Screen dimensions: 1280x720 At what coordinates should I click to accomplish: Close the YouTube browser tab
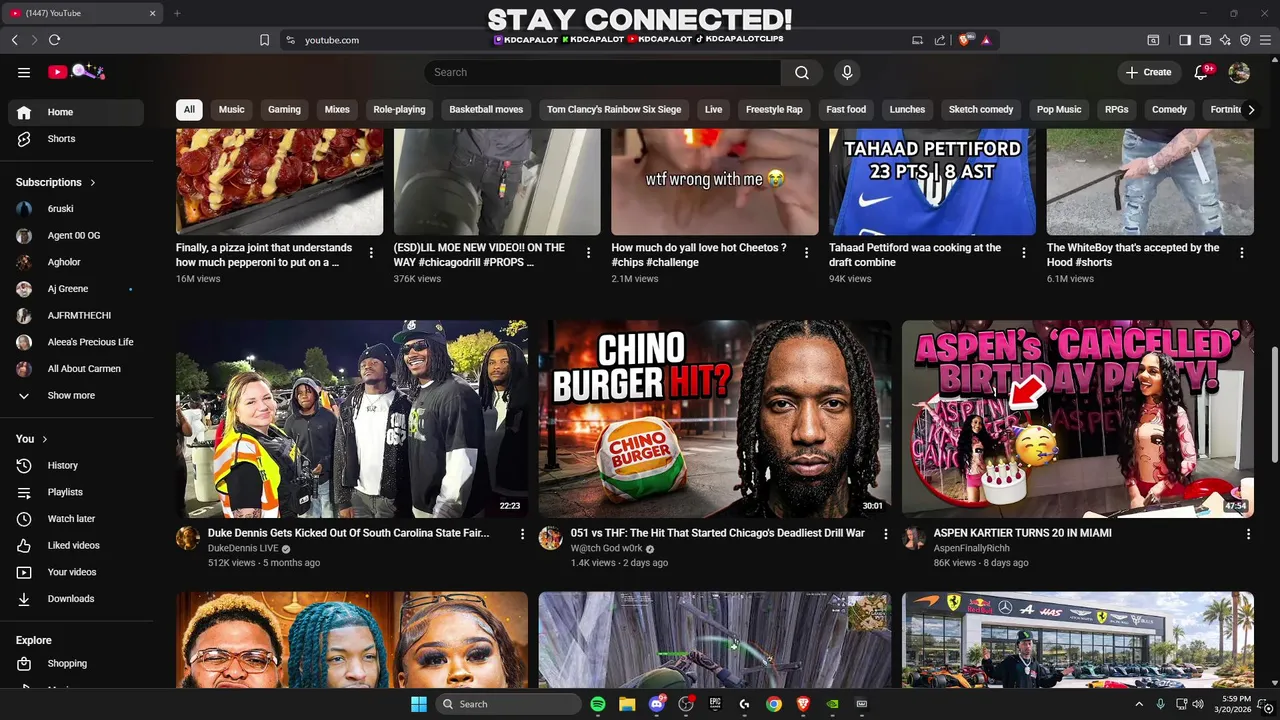[x=153, y=13]
